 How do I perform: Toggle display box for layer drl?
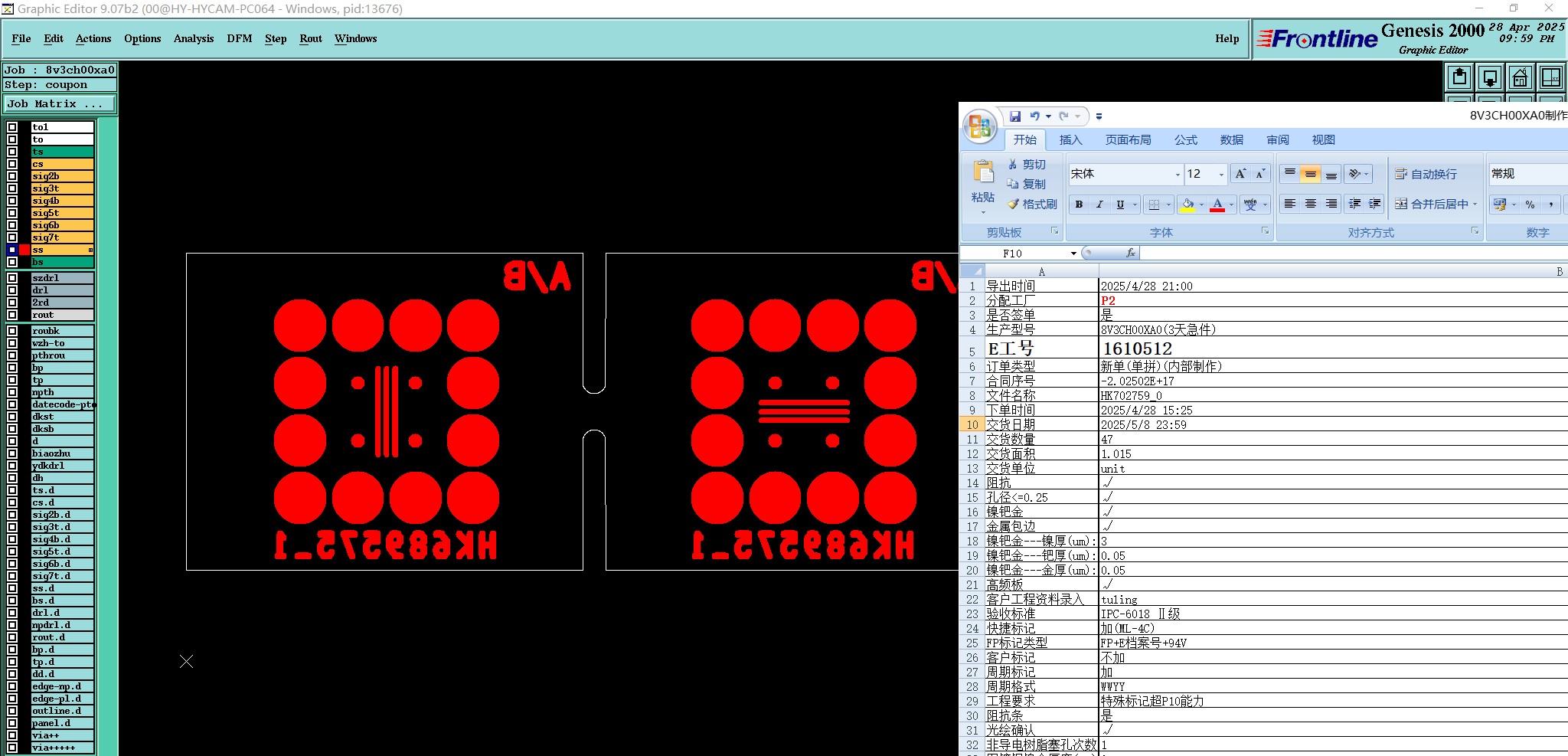[12, 290]
